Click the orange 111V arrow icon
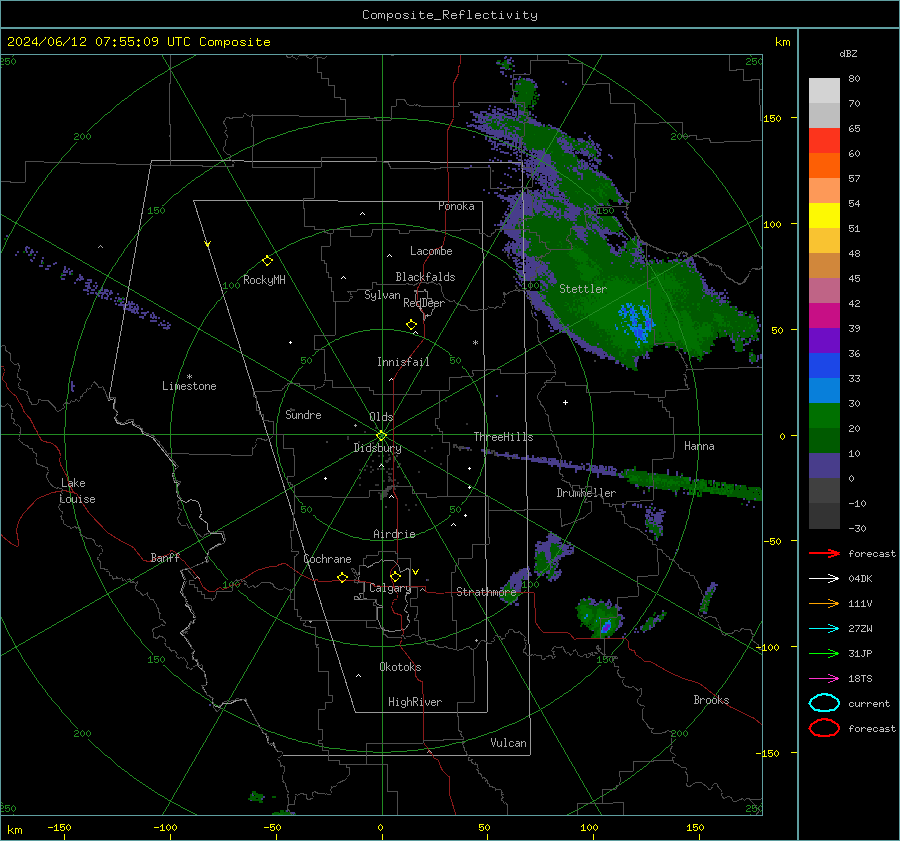Screen dimensions: 900x841 (x=824, y=603)
